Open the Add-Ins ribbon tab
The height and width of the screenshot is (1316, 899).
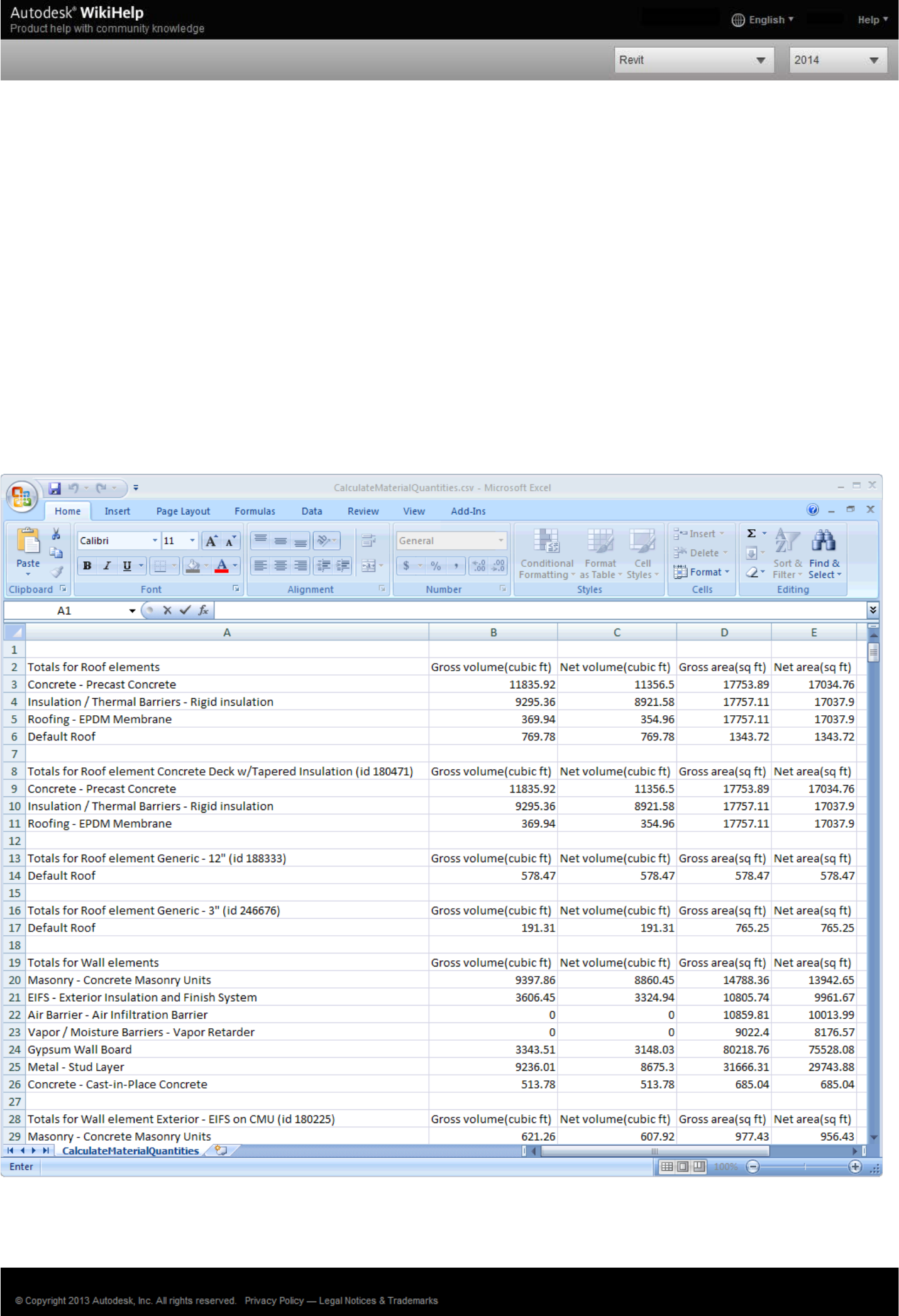coord(468,512)
